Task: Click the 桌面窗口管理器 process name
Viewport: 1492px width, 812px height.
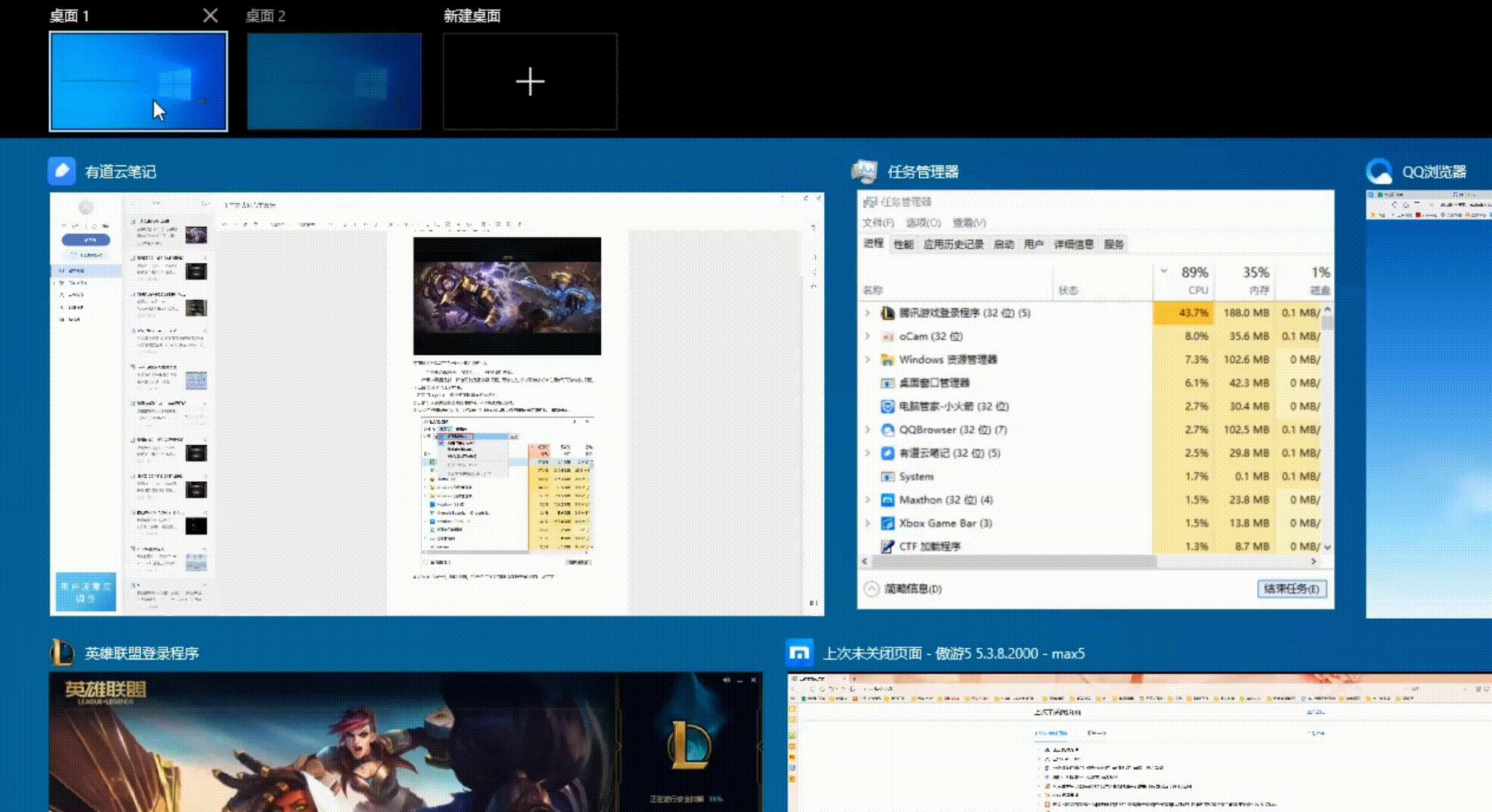Action: (934, 383)
